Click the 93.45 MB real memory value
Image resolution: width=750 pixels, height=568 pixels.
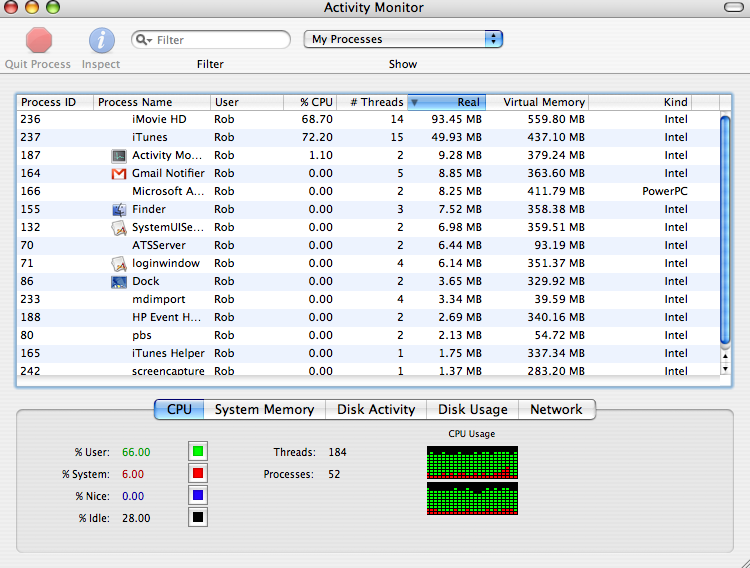[456, 119]
